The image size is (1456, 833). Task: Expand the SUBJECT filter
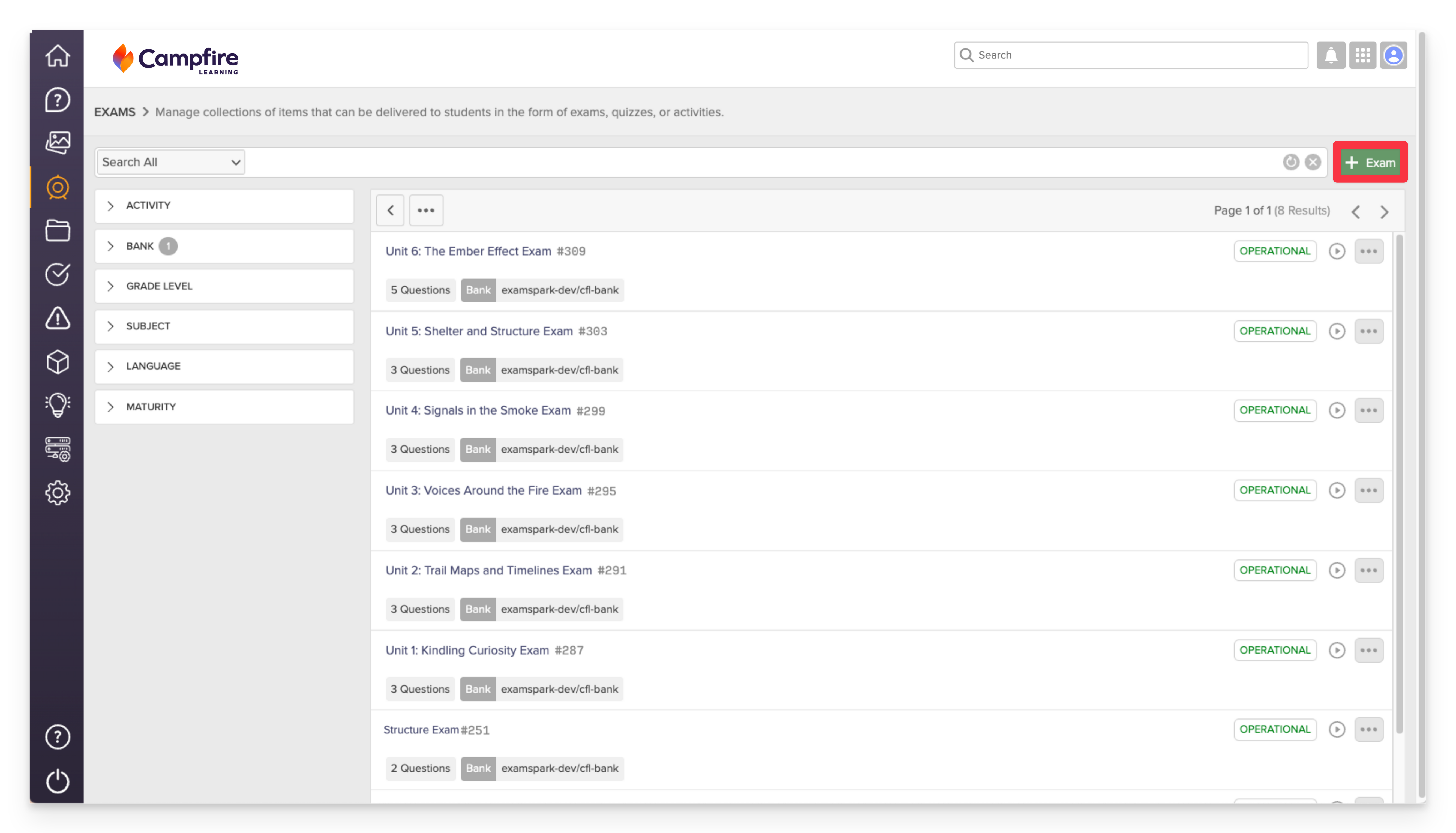[224, 326]
